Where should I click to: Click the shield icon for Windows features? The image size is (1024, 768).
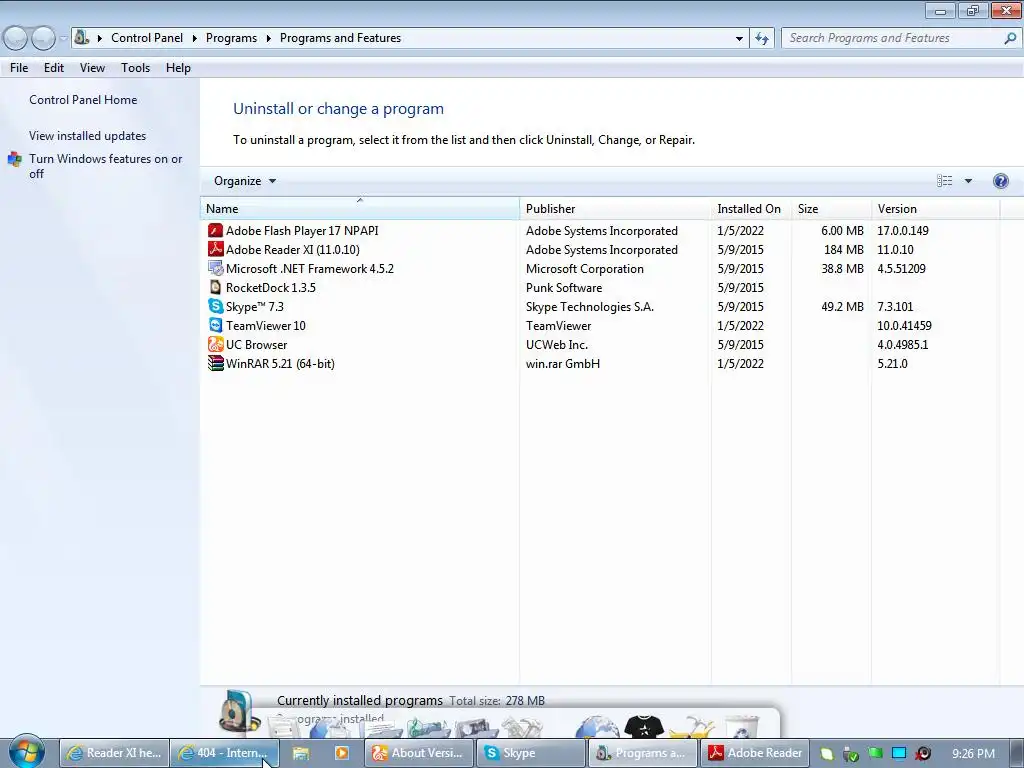tap(14, 159)
